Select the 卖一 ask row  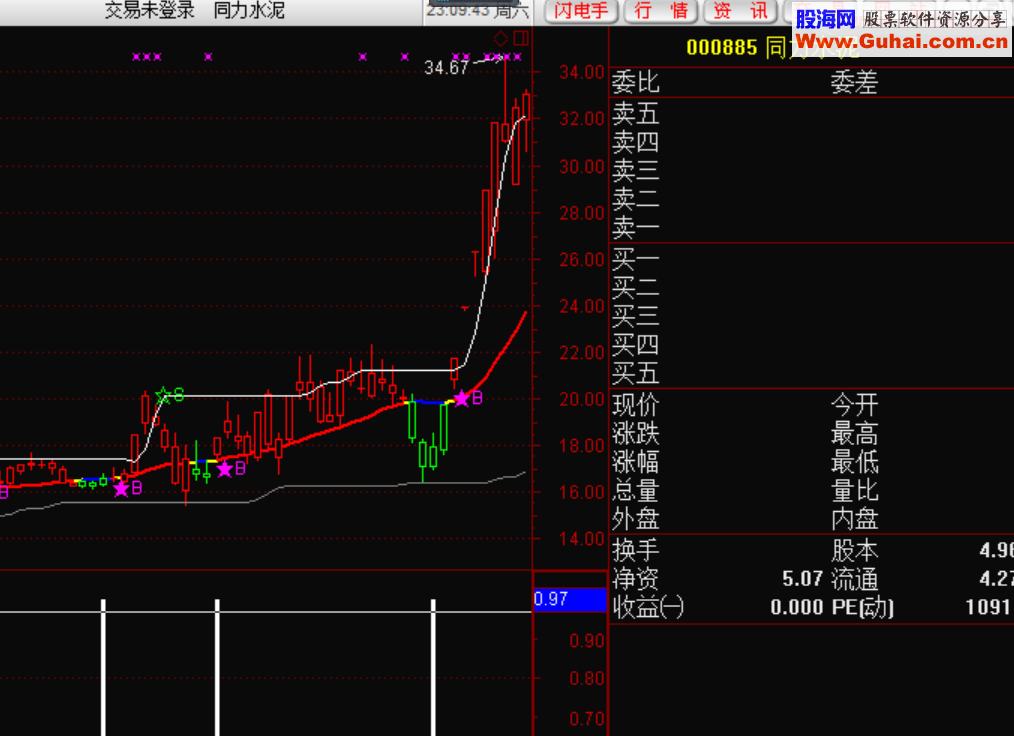812,228
